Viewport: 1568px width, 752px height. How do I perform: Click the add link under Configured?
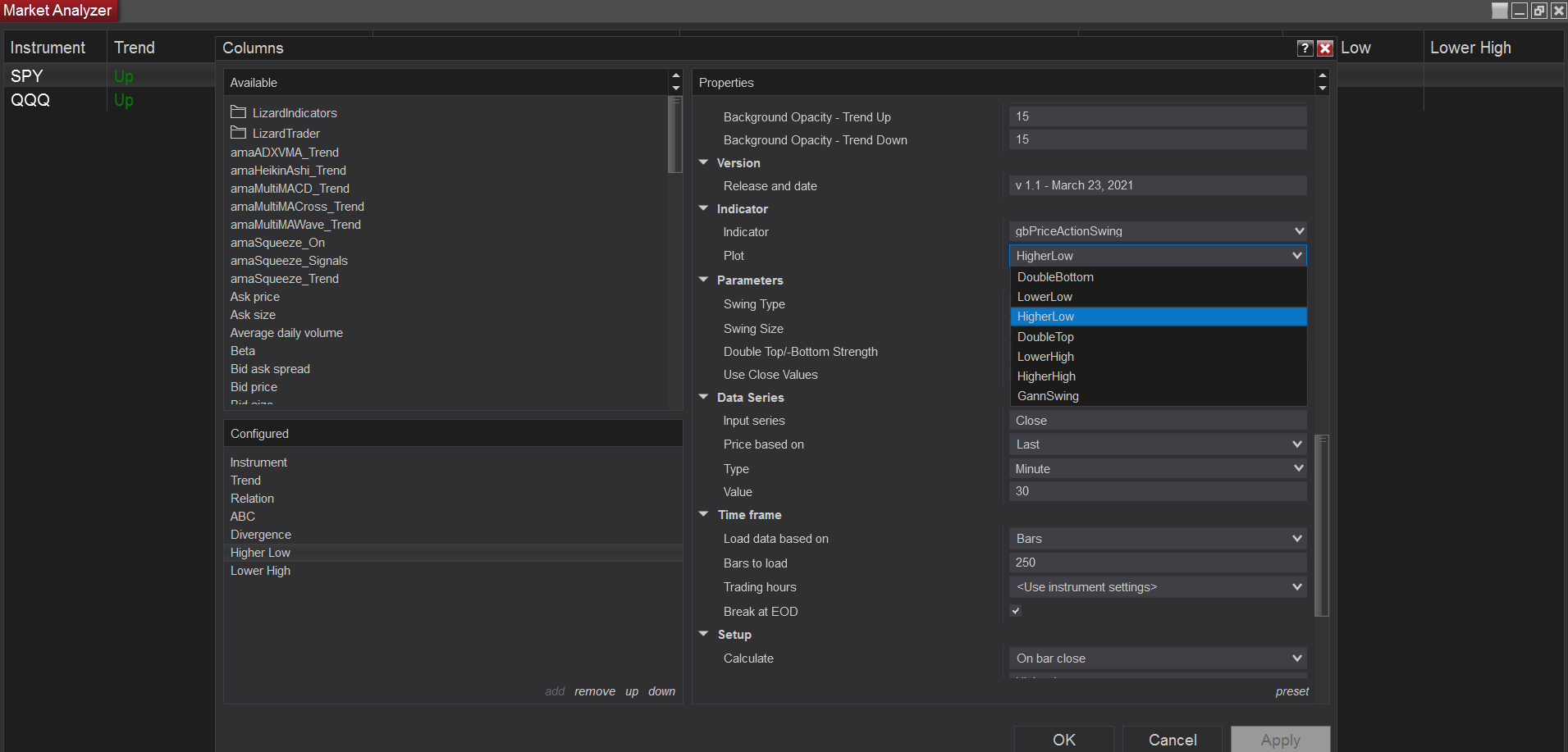[555, 691]
